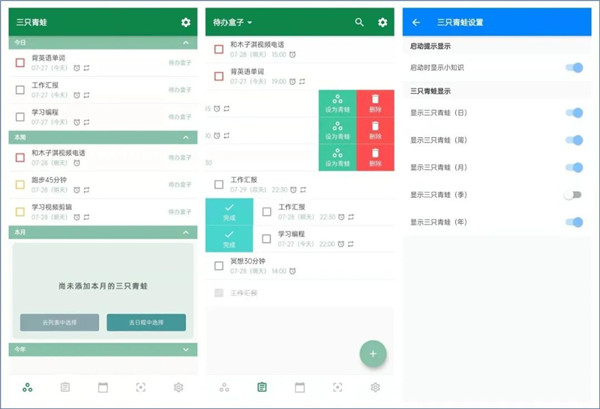600x409 pixels.
Task: Expand the 今年 section chevron
Action: [186, 350]
